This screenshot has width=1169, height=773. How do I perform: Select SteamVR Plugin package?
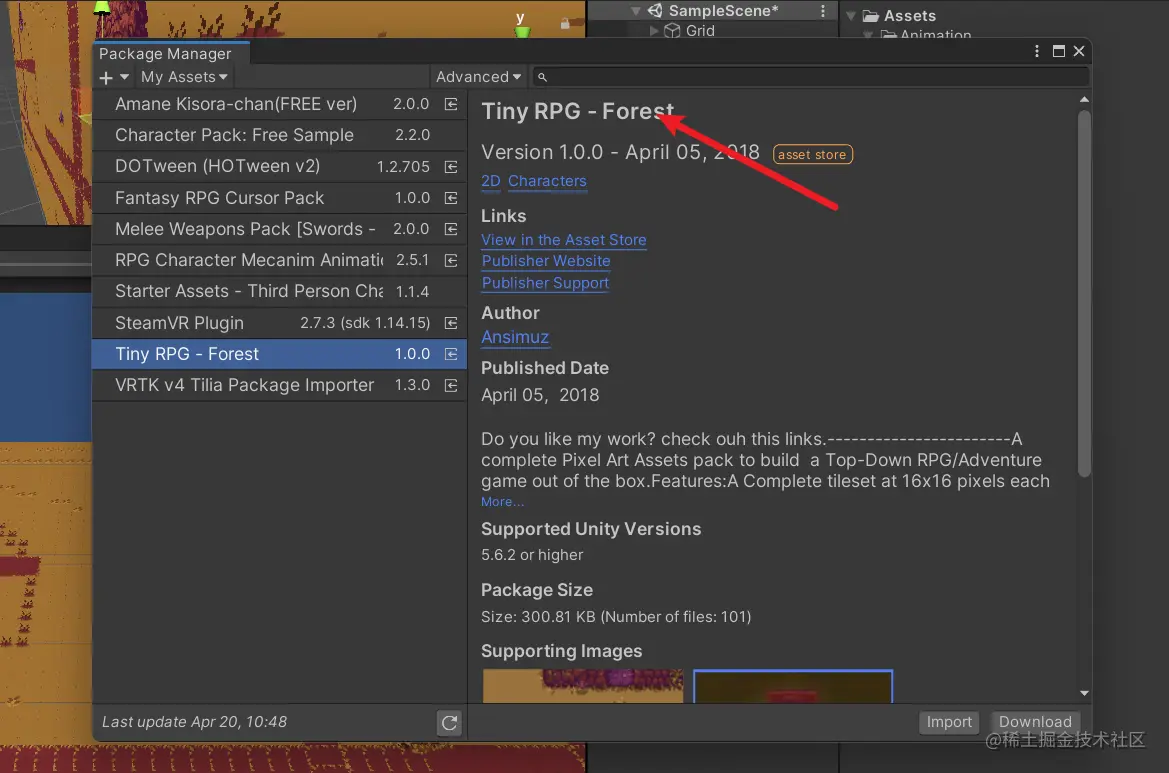tap(280, 324)
